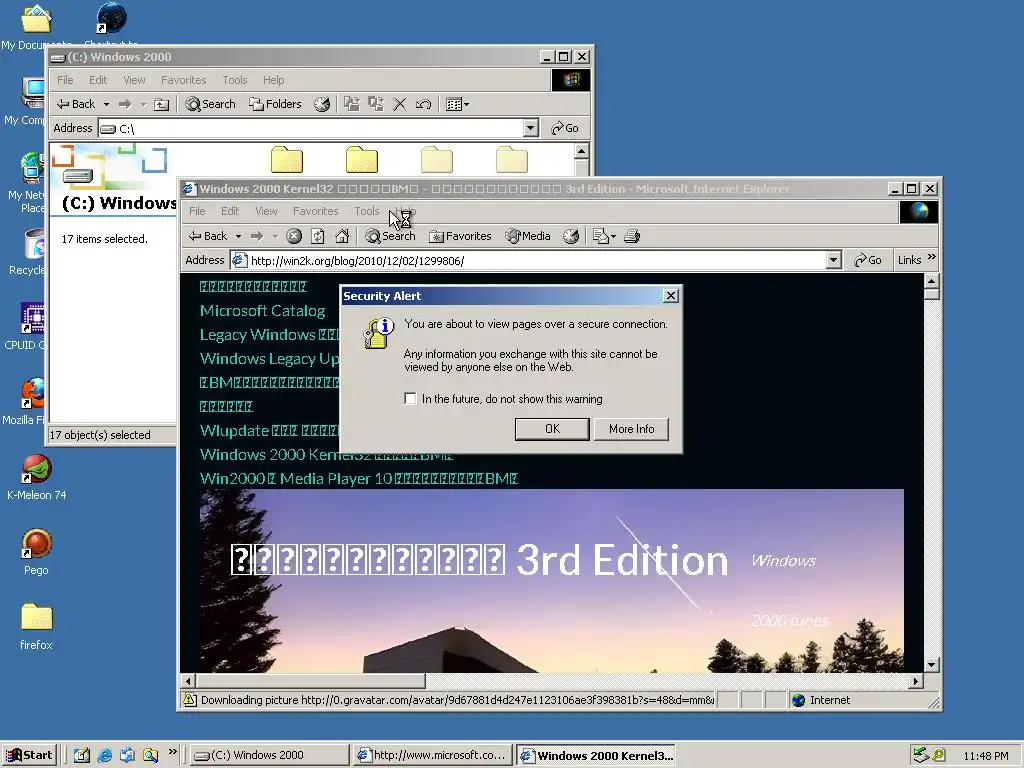Expand Links bar chevron in Internet Explorer

click(932, 257)
